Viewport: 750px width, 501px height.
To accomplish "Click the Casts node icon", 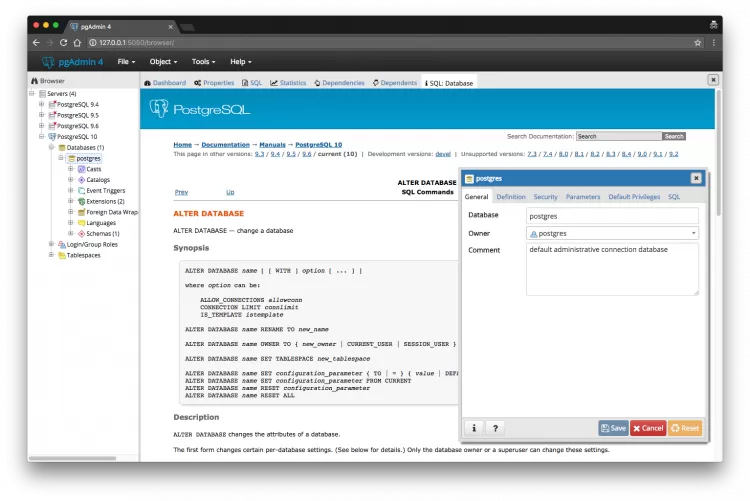I will 81,169.
